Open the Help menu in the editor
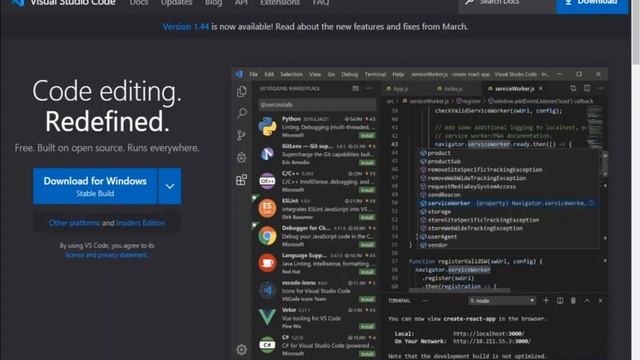Image resolution: width=640 pixels, height=360 pixels. pos(398,74)
